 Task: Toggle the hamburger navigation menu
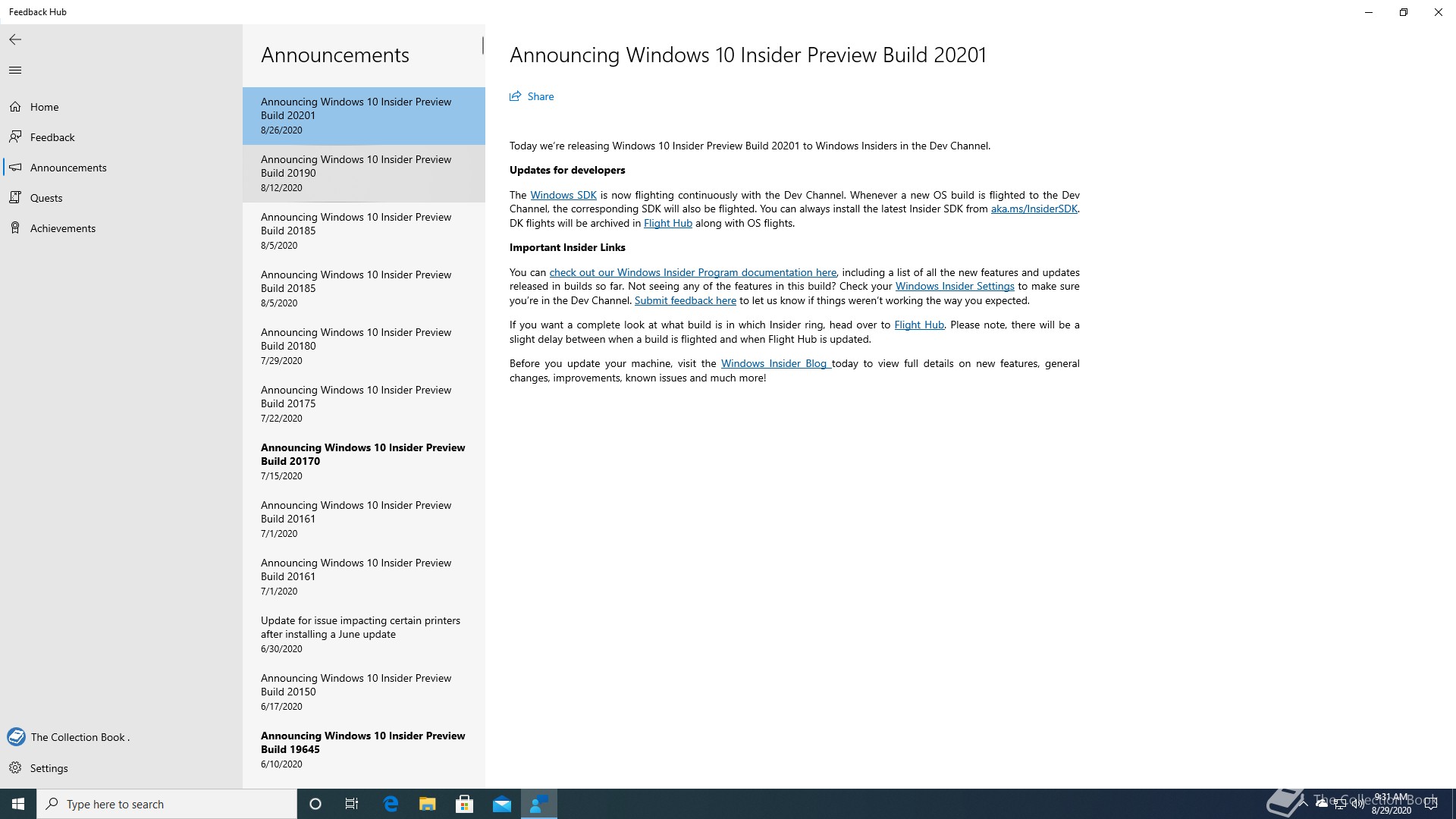15,71
